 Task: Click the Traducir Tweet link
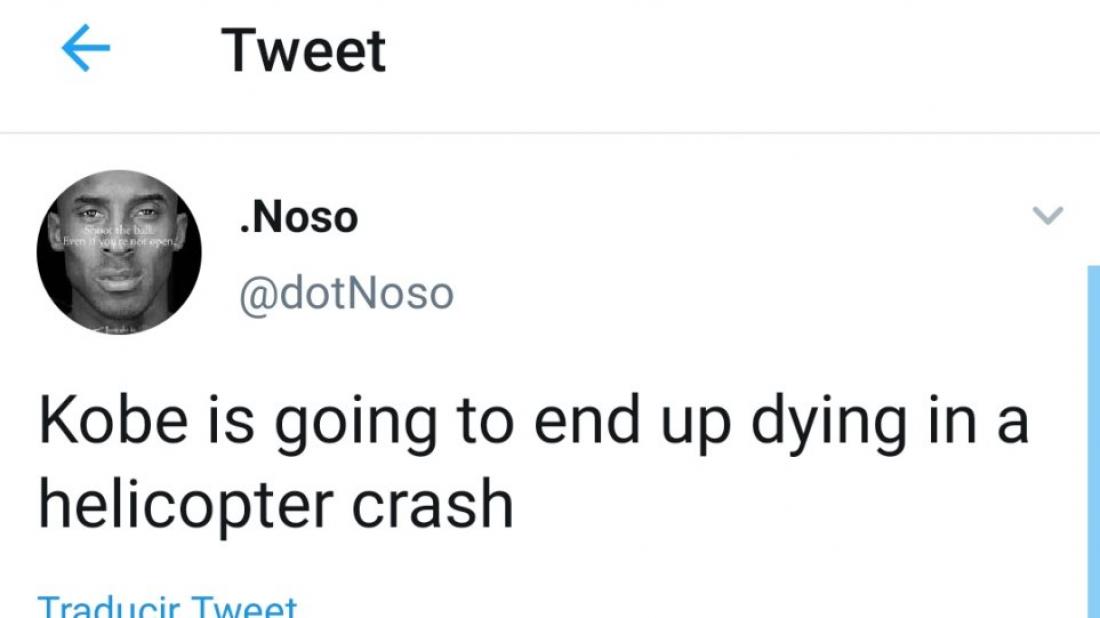tap(167, 606)
